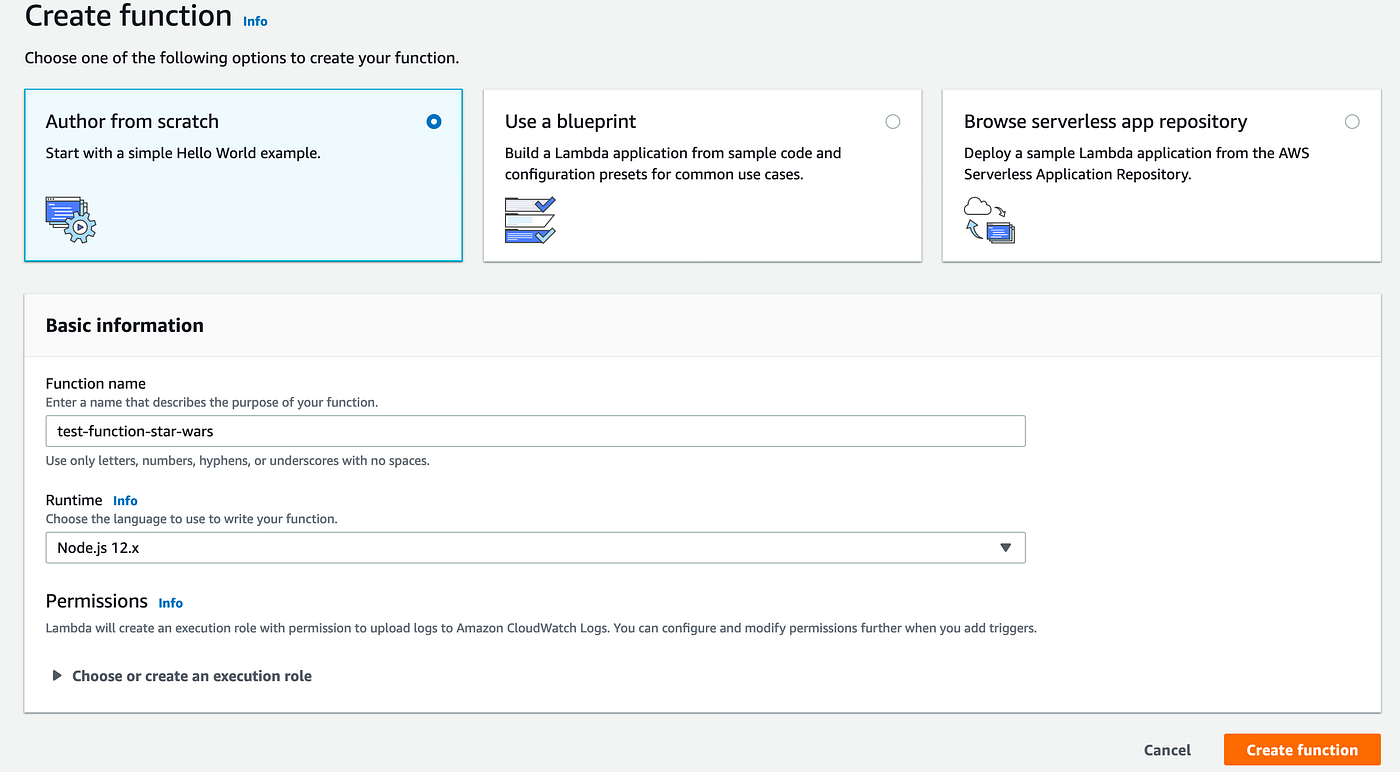Open the Info link beside Permissions
The height and width of the screenshot is (772, 1400).
coord(170,603)
